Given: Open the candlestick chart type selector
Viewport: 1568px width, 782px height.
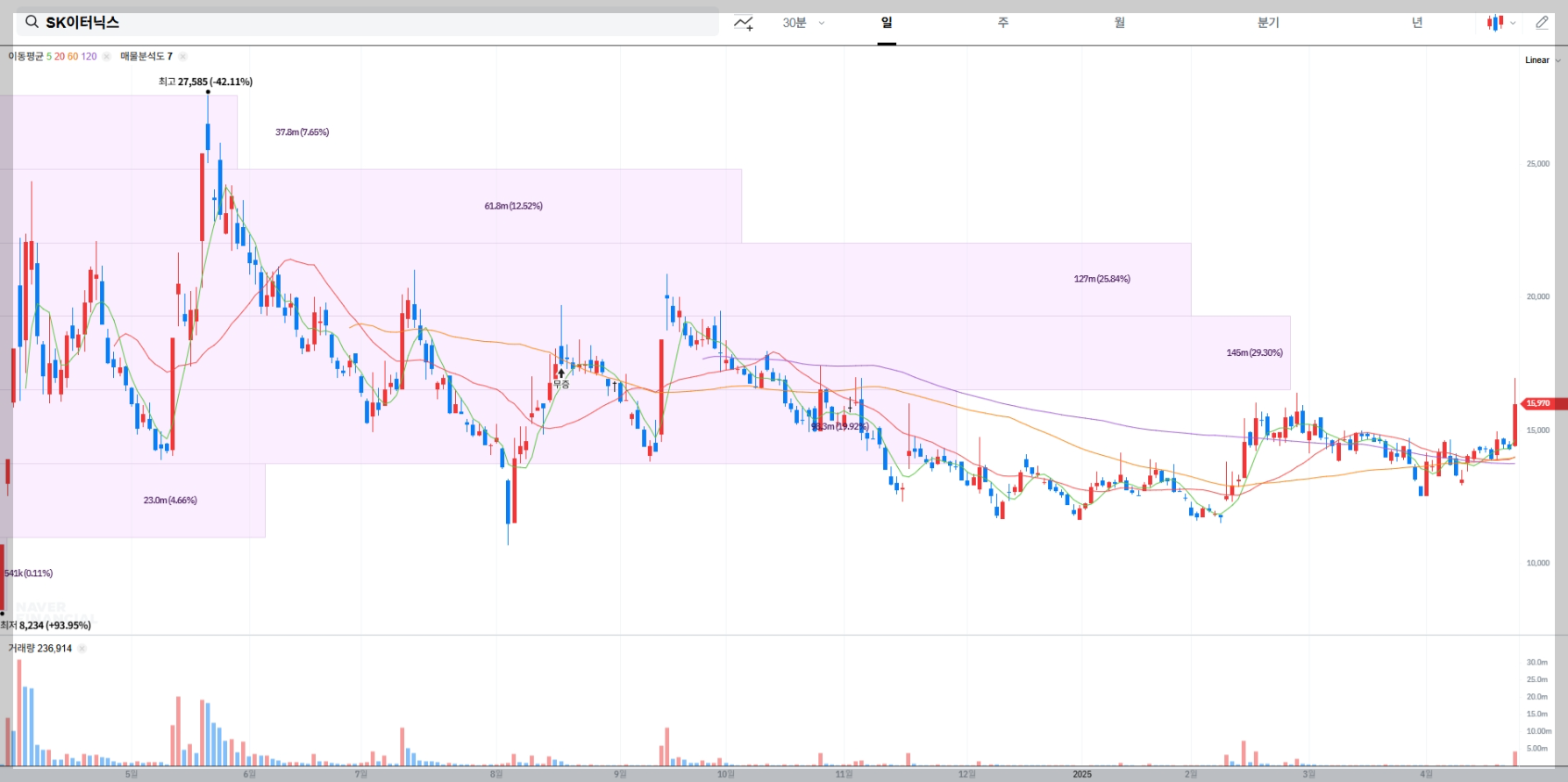Looking at the screenshot, I should [1501, 23].
